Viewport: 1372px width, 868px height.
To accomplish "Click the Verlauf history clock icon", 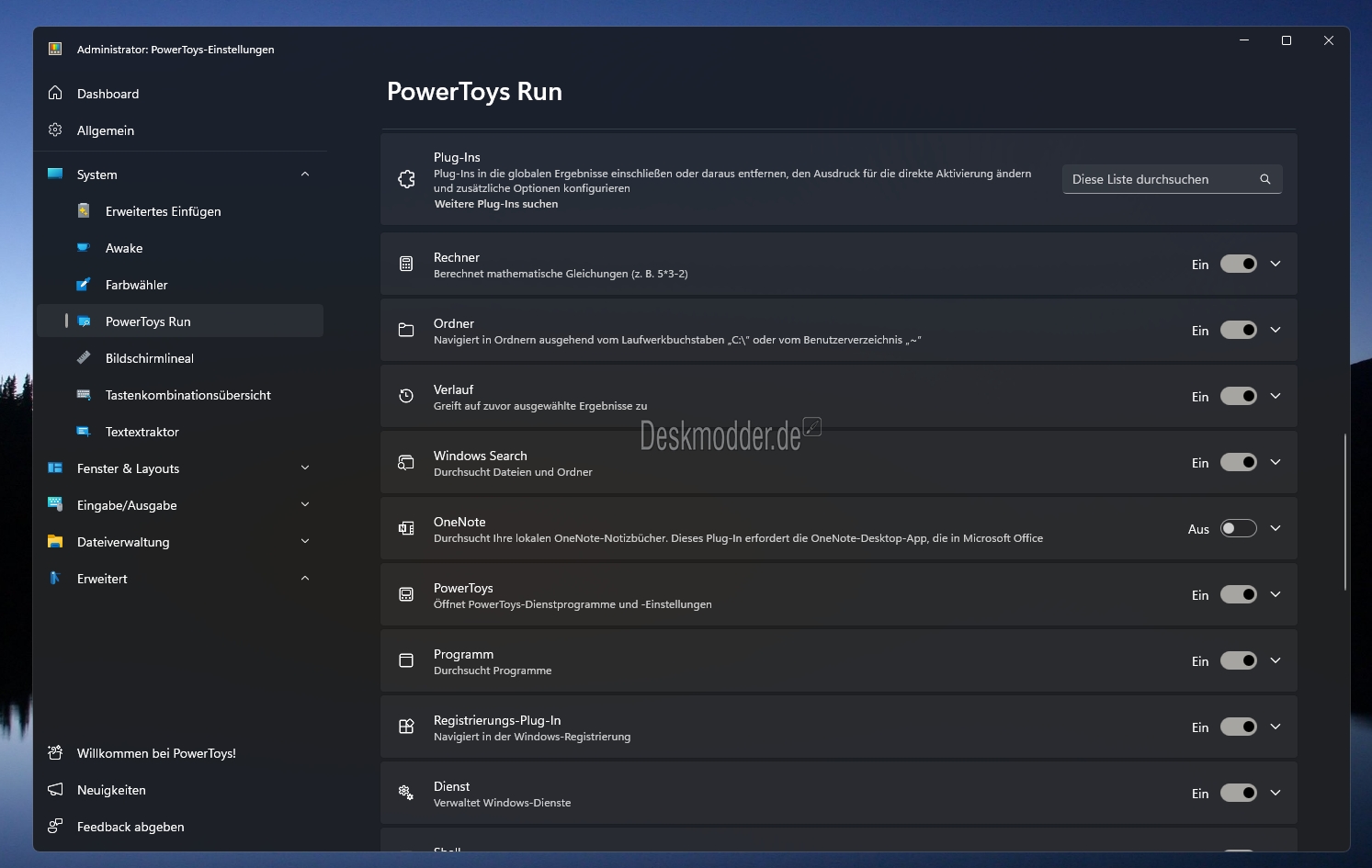I will (406, 396).
